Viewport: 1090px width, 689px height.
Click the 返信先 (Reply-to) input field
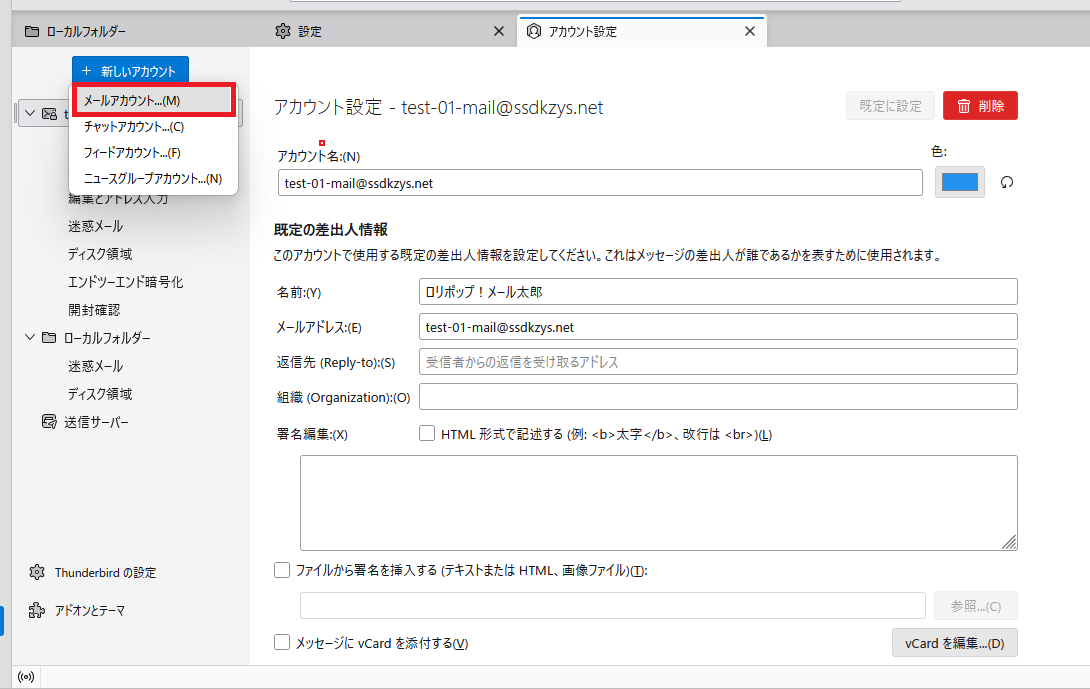717,362
